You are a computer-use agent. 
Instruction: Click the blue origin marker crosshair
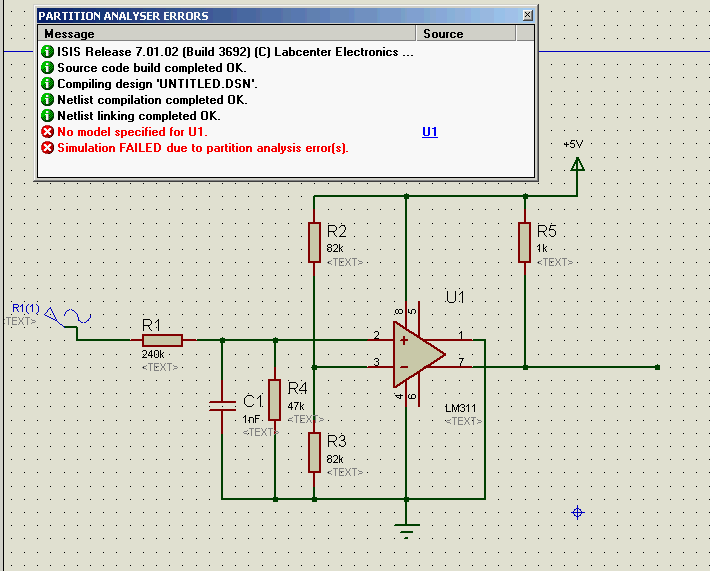pos(578,513)
